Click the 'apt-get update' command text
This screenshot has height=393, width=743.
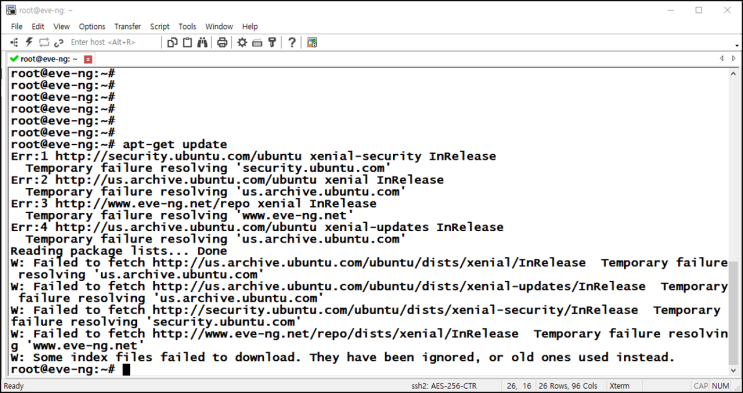(175, 145)
